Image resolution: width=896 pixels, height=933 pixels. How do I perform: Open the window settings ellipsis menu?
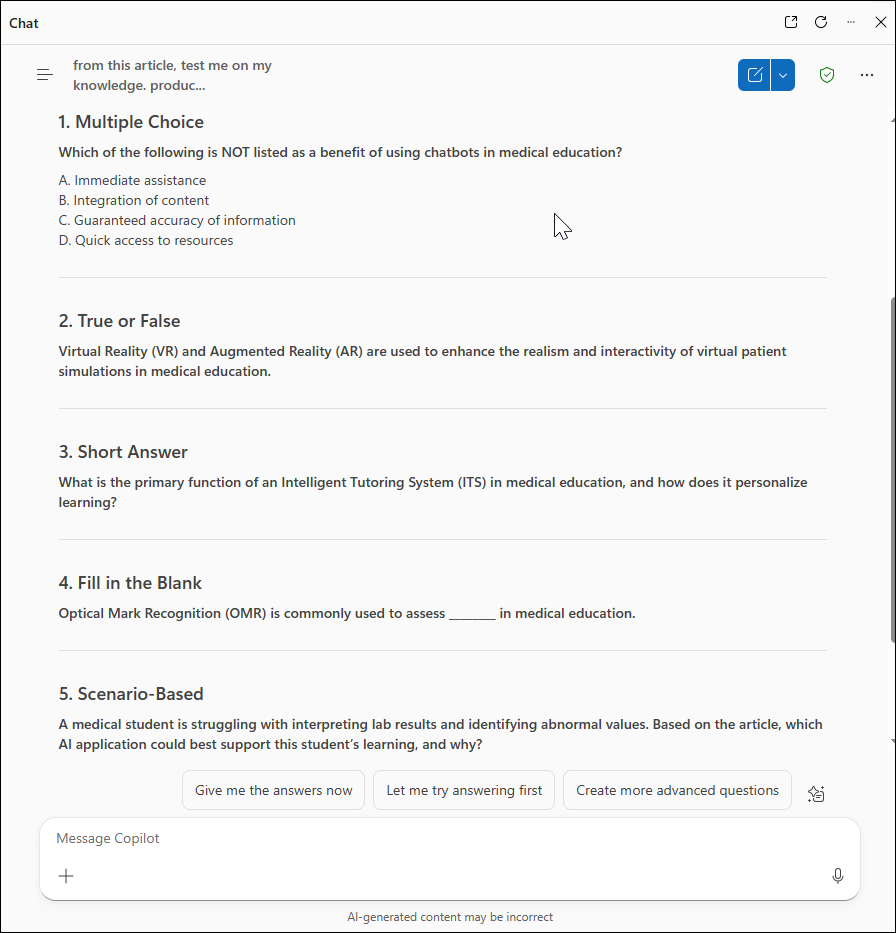point(851,21)
